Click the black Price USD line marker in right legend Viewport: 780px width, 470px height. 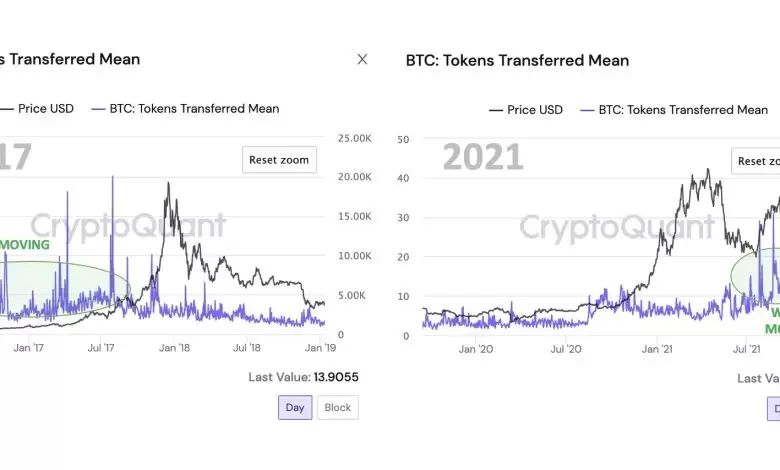[x=496, y=110]
